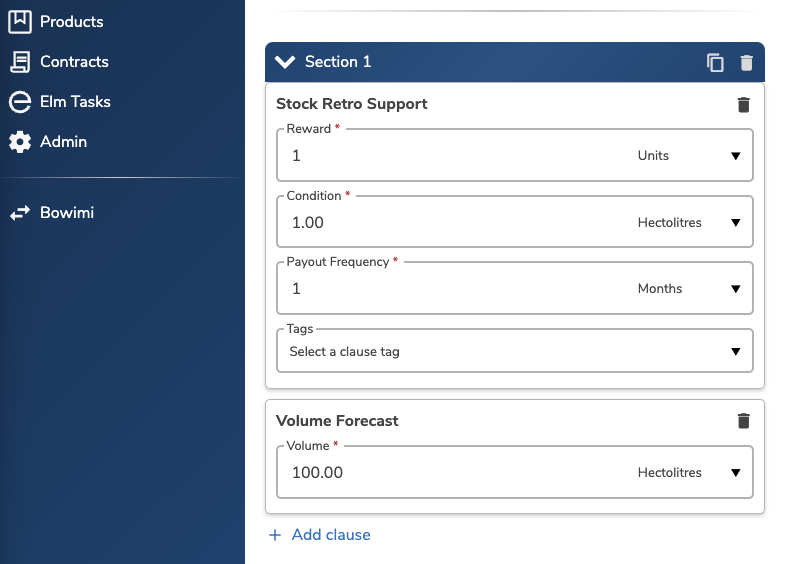Open the Payout Frequency Months dropdown
Viewport: 807px width, 564px height.
coord(692,288)
